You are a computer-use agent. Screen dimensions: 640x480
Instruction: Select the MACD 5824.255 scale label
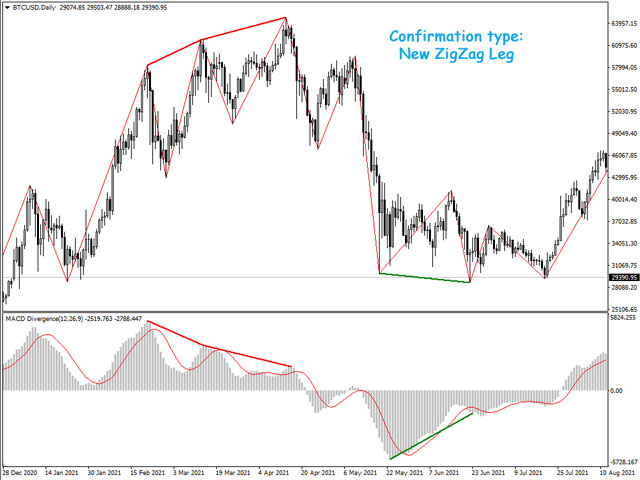click(623, 318)
